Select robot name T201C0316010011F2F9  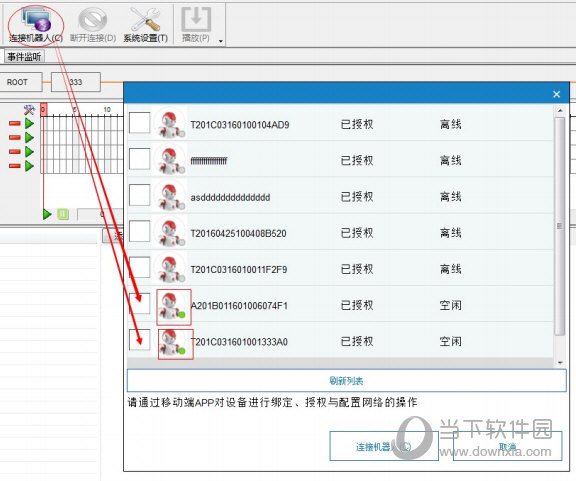(x=238, y=270)
